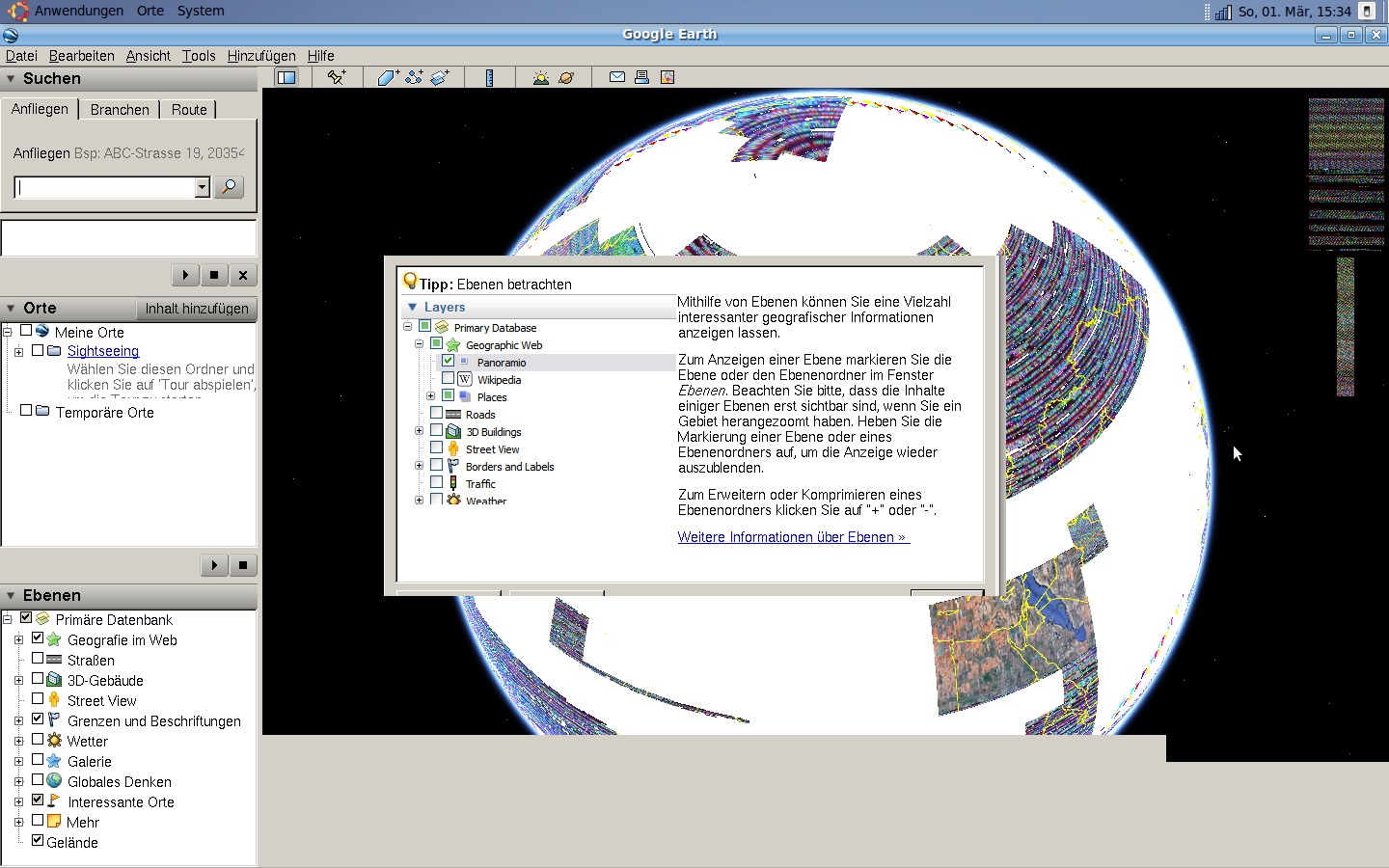Click the folder icon beside Sightseeing
Viewport: 1389px width, 868px height.
pyautogui.click(x=55, y=351)
